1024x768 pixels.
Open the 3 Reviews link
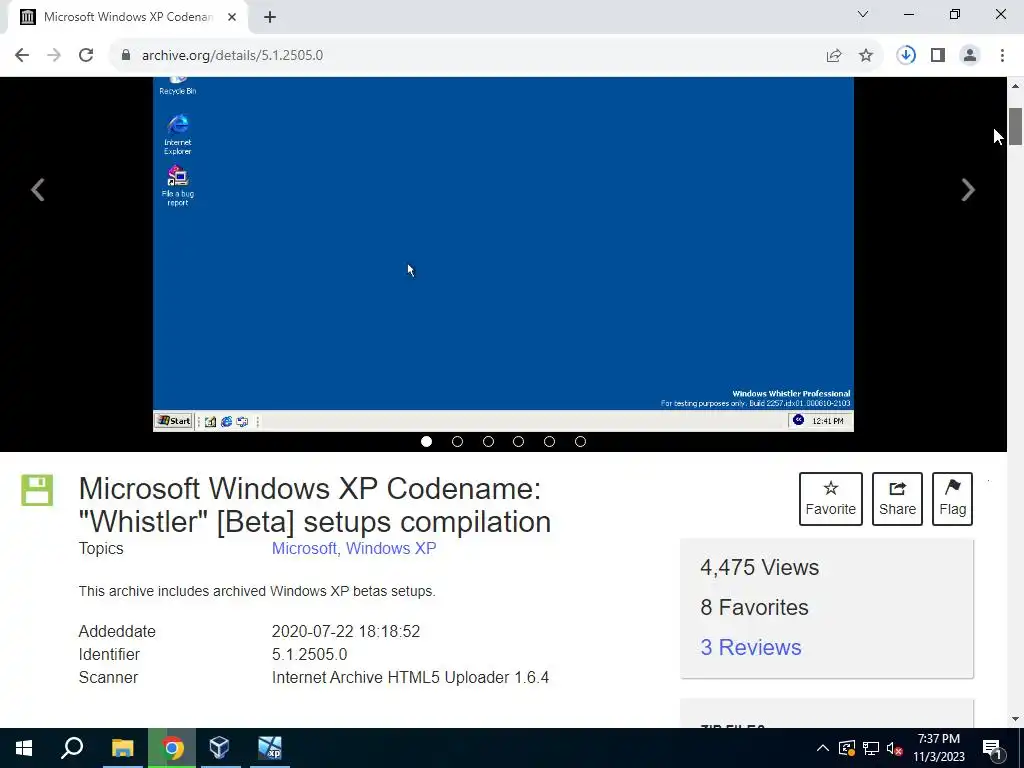tap(750, 647)
